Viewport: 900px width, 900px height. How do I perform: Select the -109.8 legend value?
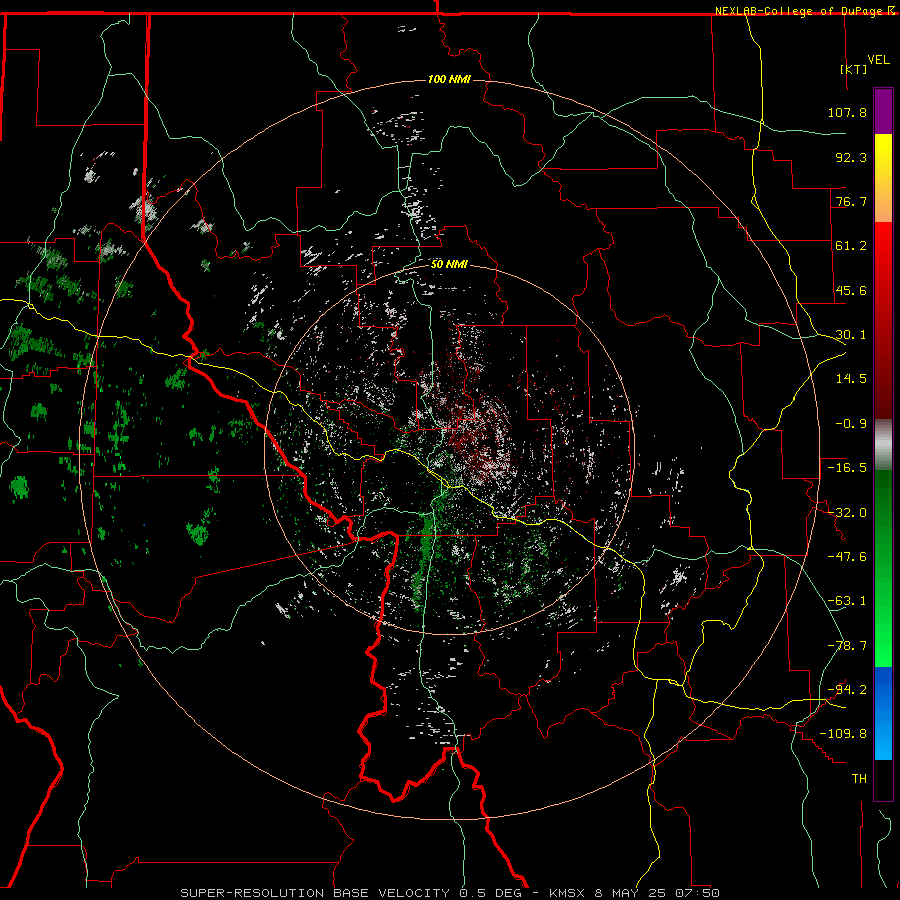point(844,734)
